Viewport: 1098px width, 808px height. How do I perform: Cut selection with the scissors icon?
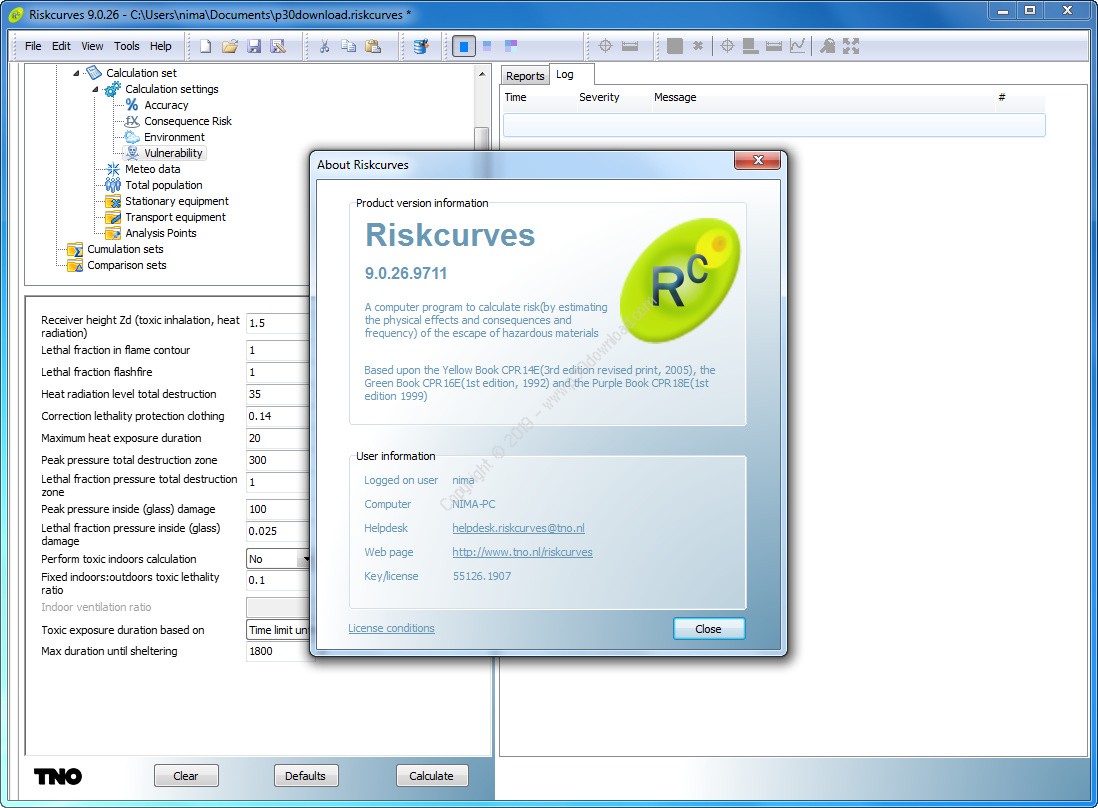point(324,46)
